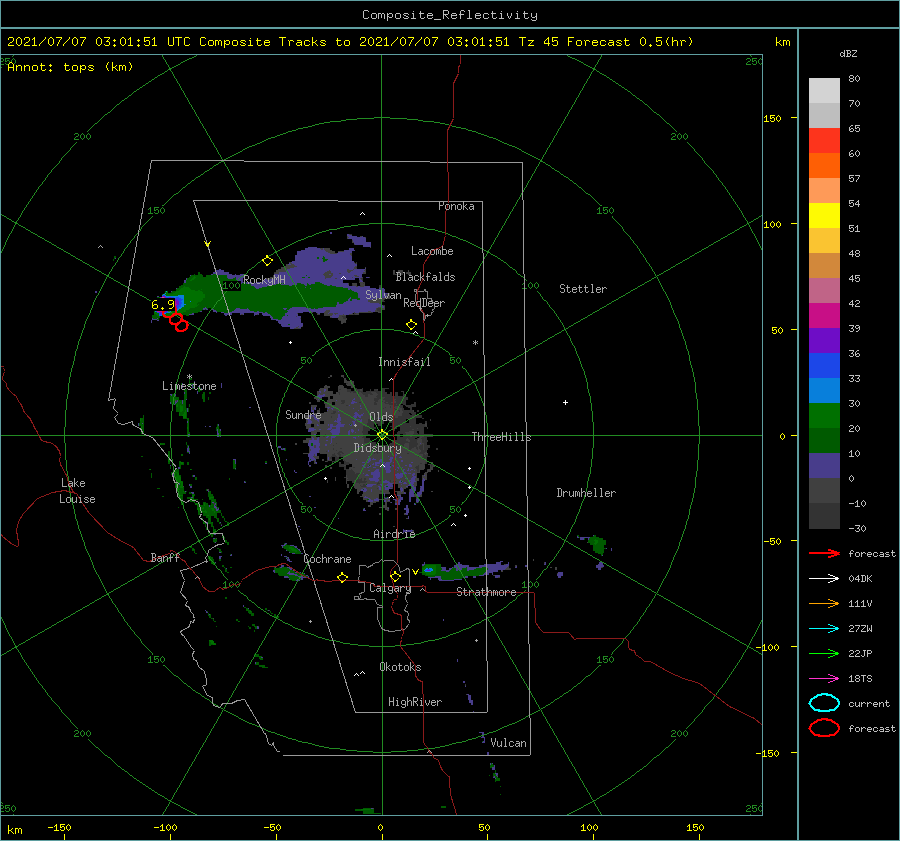Click the green 22JP arrow in legend
Viewport: 900px width, 841px height.
[824, 653]
